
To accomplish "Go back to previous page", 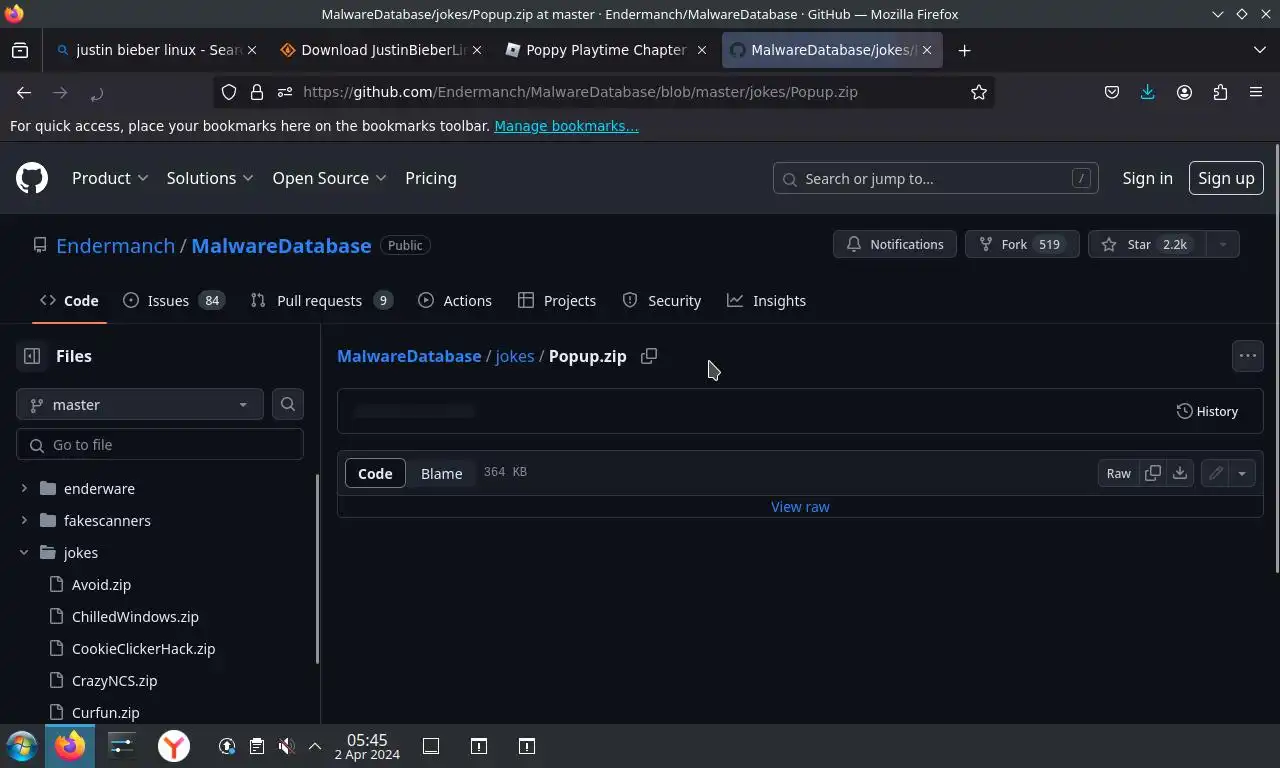I will tap(24, 92).
